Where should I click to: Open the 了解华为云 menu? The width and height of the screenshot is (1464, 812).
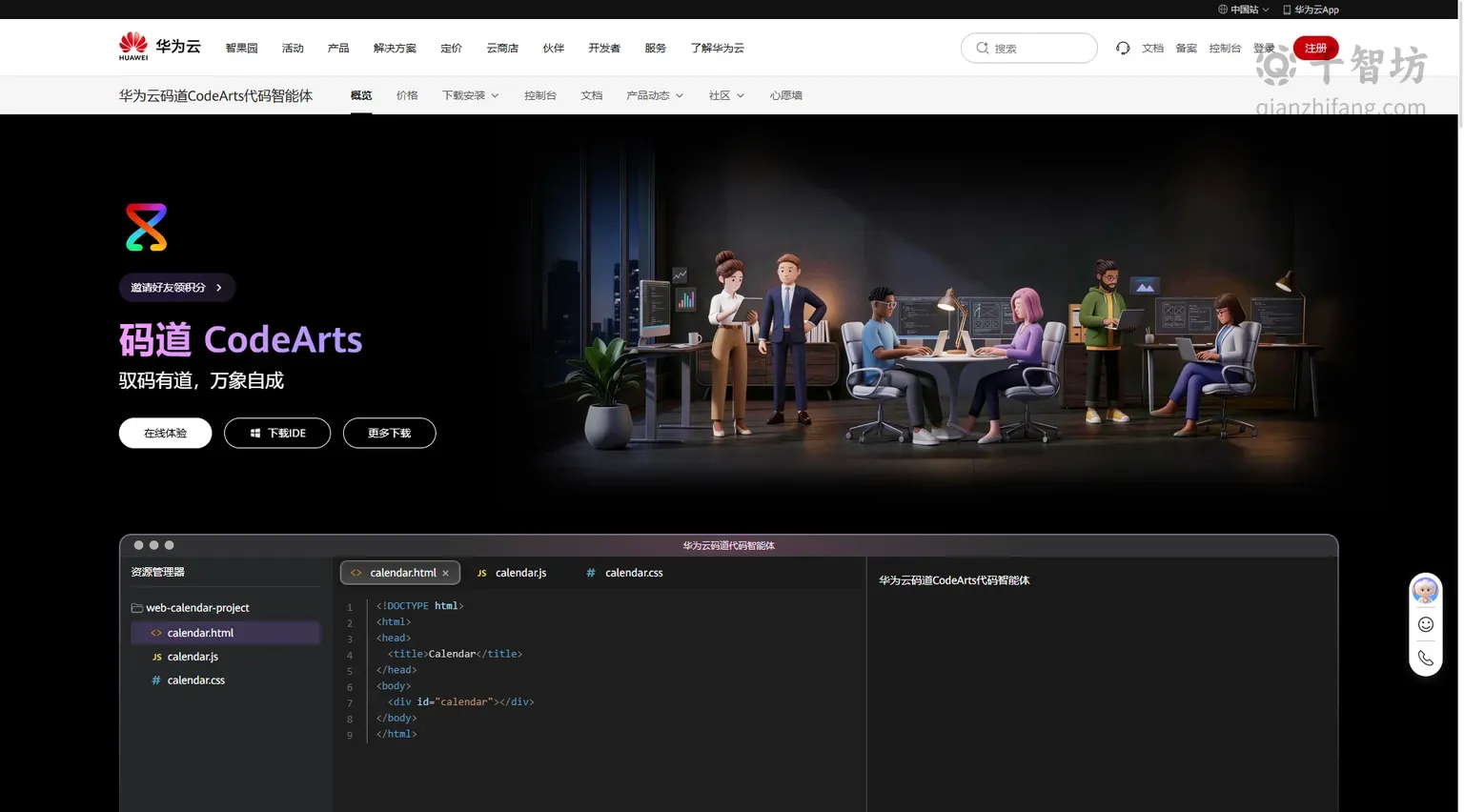click(x=718, y=48)
